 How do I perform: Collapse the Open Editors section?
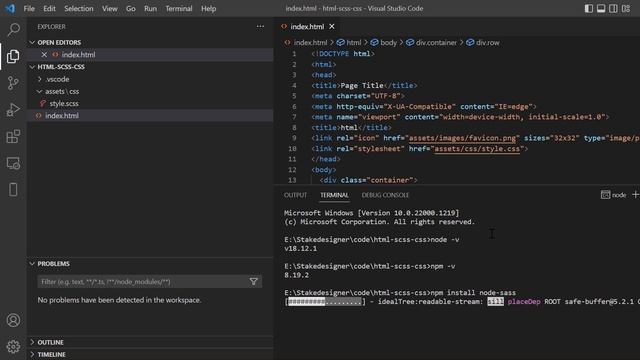pyautogui.click(x=32, y=42)
